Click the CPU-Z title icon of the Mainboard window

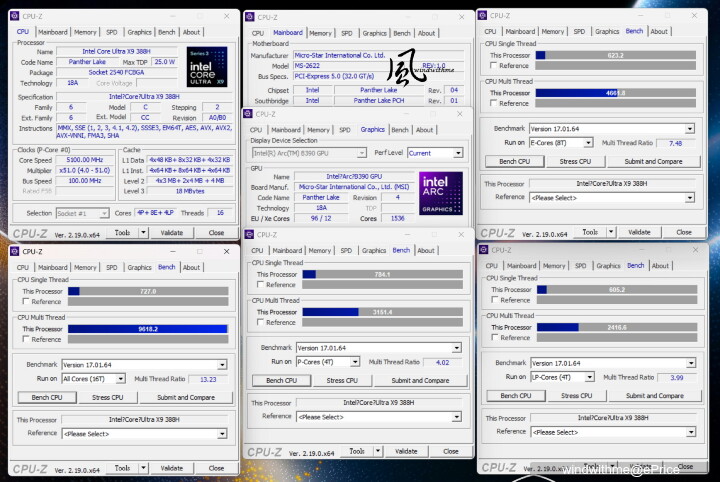point(250,17)
